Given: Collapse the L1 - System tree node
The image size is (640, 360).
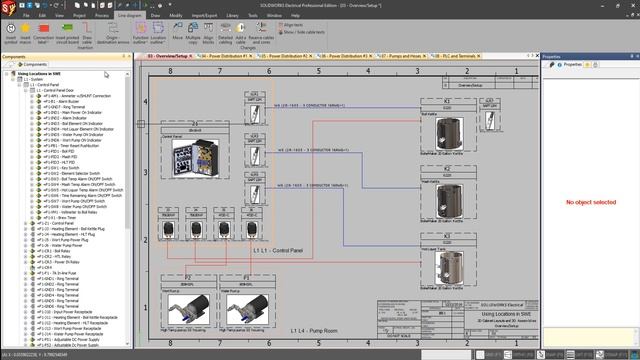Looking at the screenshot, I should pos(13,79).
